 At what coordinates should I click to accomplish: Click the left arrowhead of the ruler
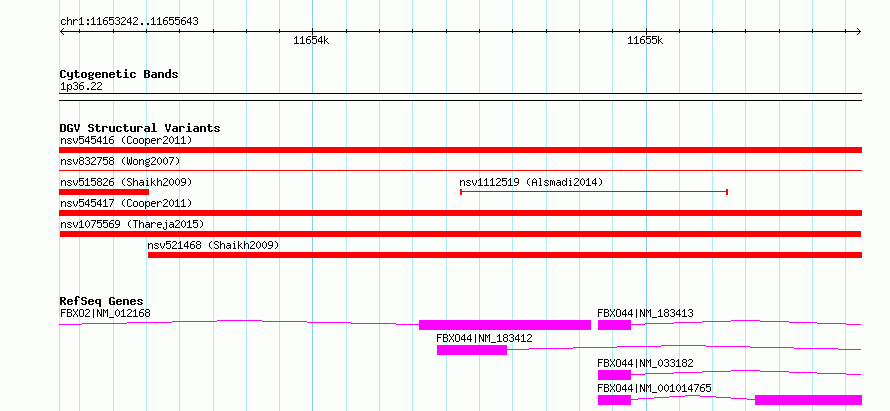tap(63, 32)
